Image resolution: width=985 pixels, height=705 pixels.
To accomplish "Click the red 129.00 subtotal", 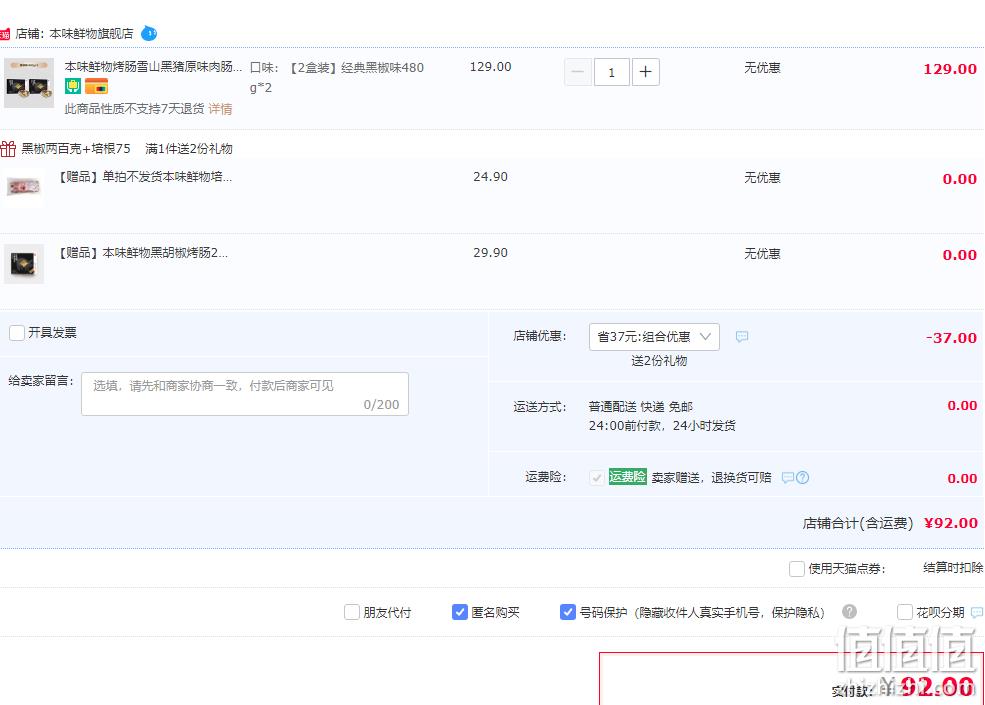I will tap(950, 69).
